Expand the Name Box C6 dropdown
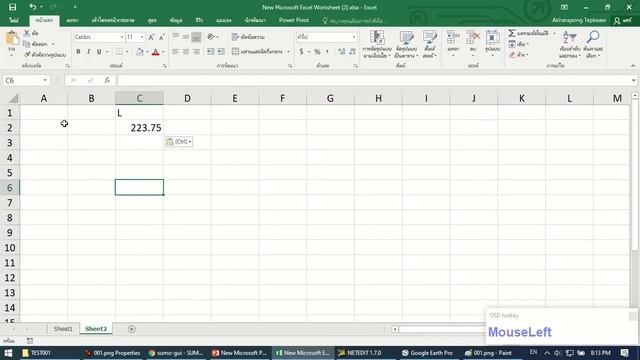The height and width of the screenshot is (360, 640). click(x=45, y=80)
